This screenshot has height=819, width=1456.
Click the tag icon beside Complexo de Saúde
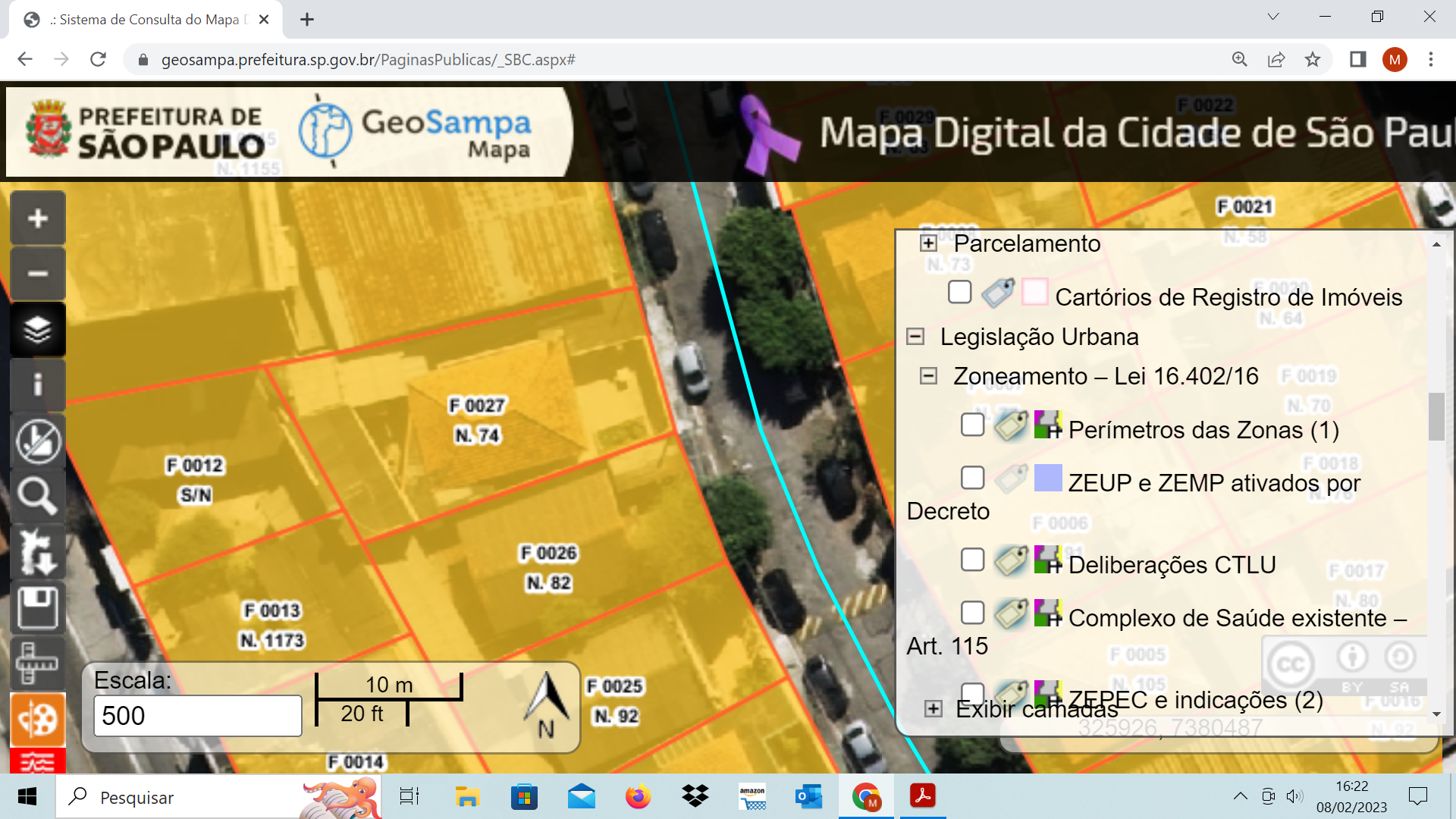[x=1012, y=613]
